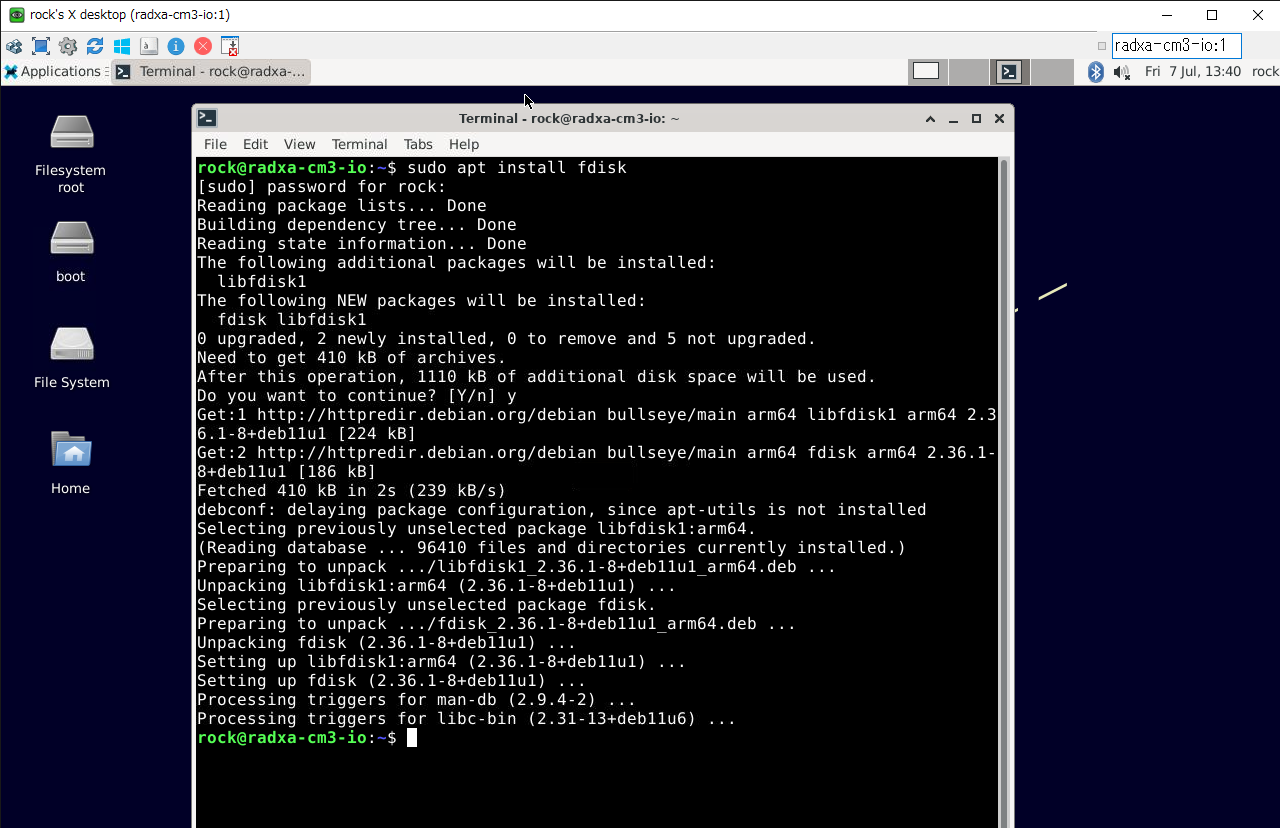Open the Terminal menu in menubar
This screenshot has width=1280, height=828.
[x=359, y=144]
